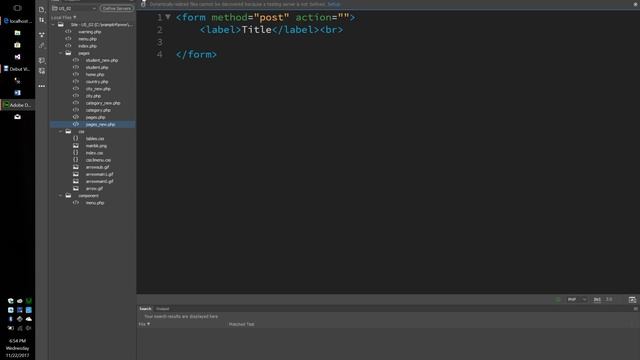The height and width of the screenshot is (360, 640).
Task: Switch to the localhost browser taskbar item
Action: point(17,21)
